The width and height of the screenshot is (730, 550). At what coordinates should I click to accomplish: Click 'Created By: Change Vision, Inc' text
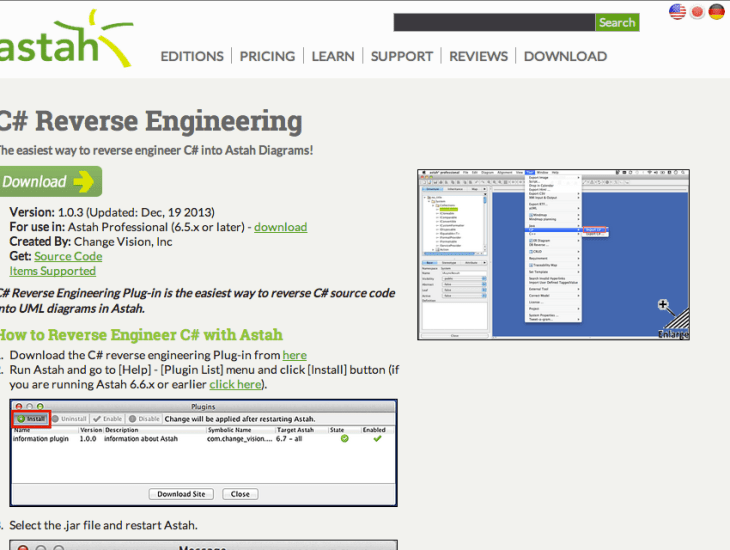tap(91, 242)
